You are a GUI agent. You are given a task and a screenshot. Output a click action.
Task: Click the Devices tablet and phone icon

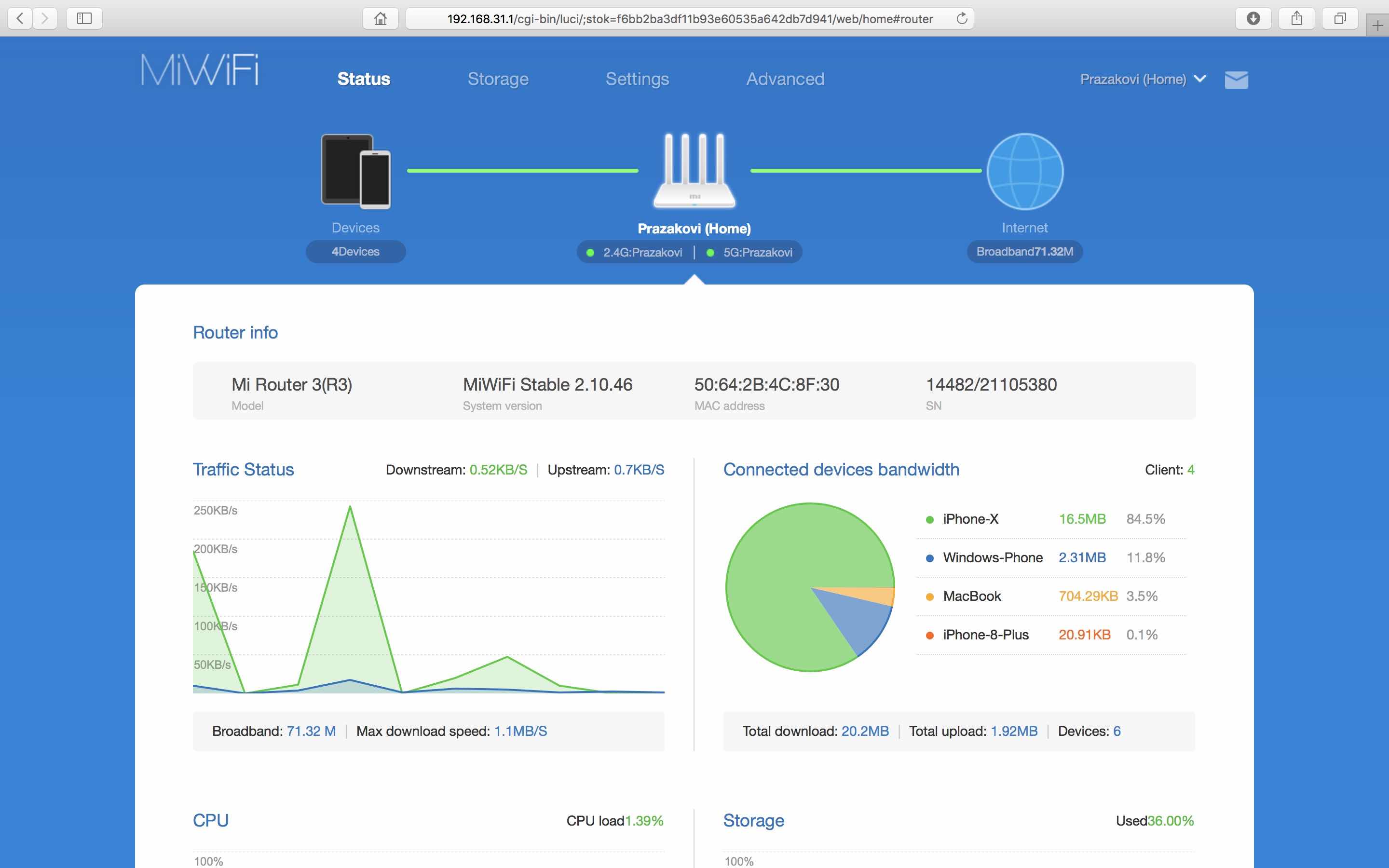click(x=355, y=171)
